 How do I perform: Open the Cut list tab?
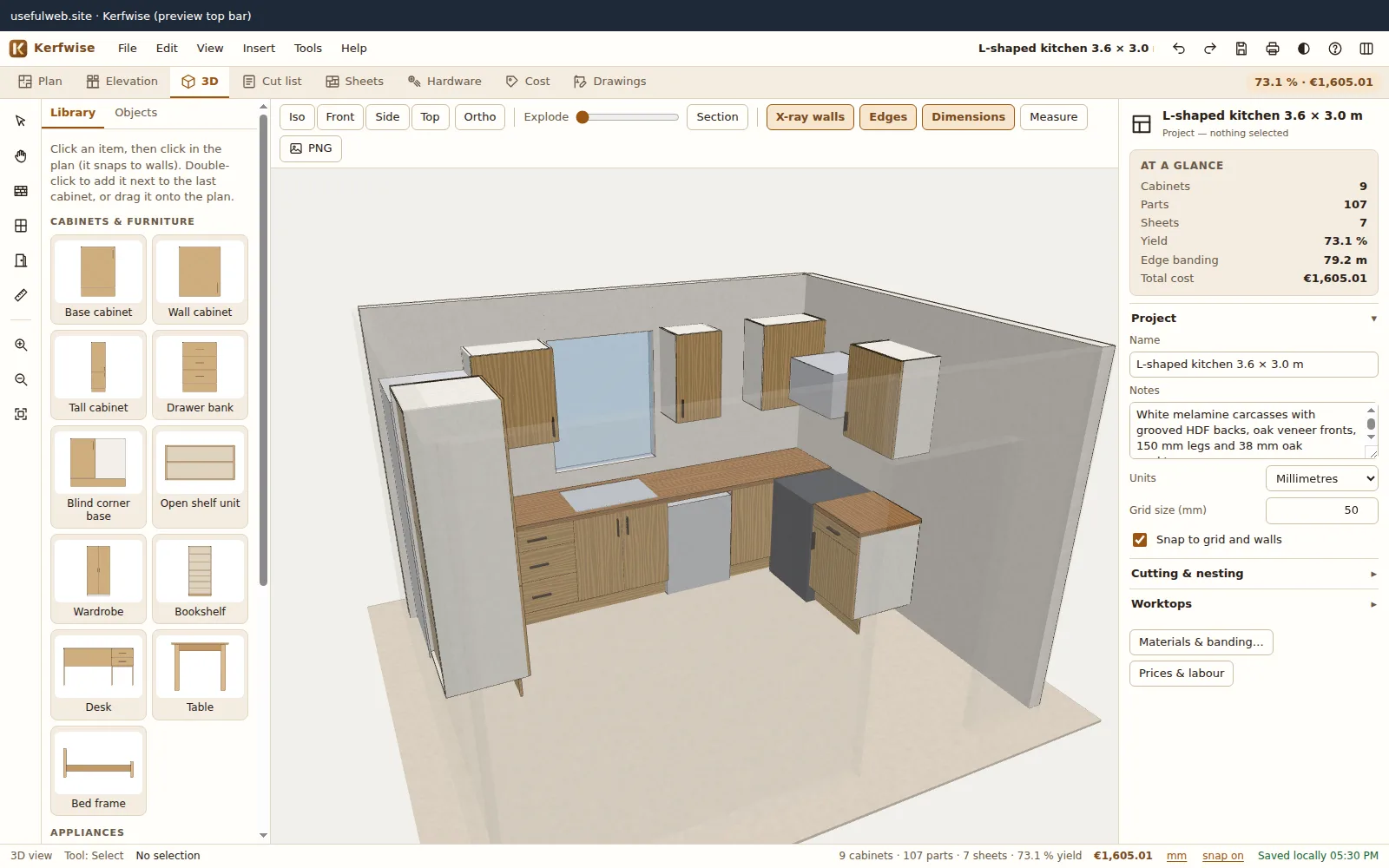[x=273, y=82]
